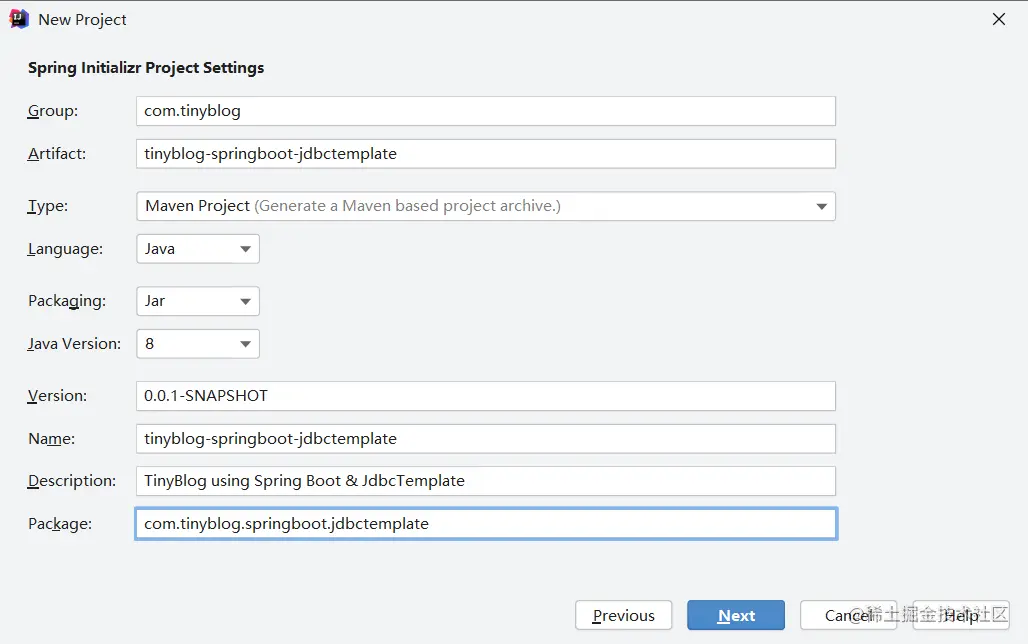The image size is (1028, 644).
Task: Expand the Language dropdown showing Java
Action: click(x=197, y=249)
